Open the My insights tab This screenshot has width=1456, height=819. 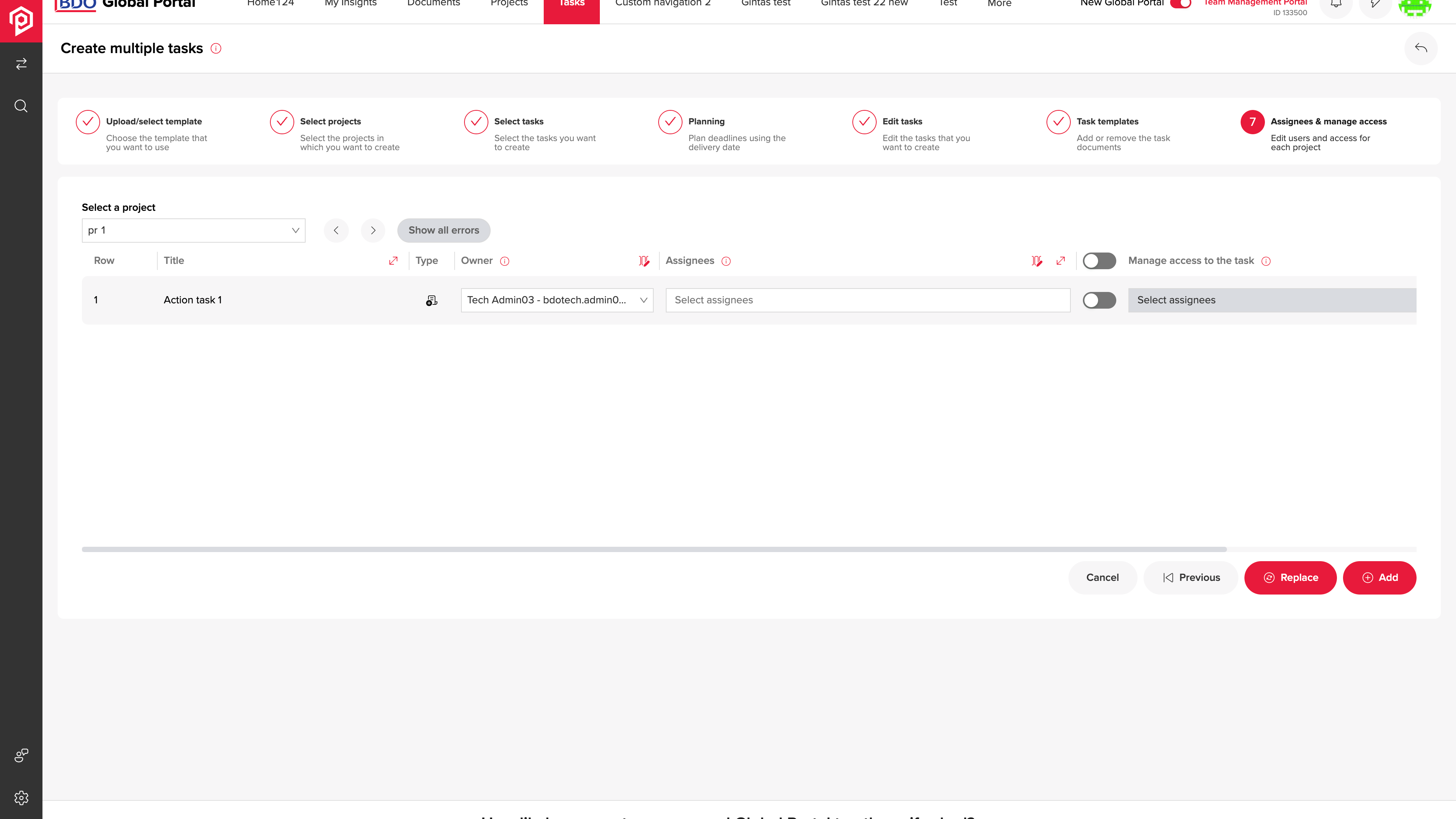point(350,4)
